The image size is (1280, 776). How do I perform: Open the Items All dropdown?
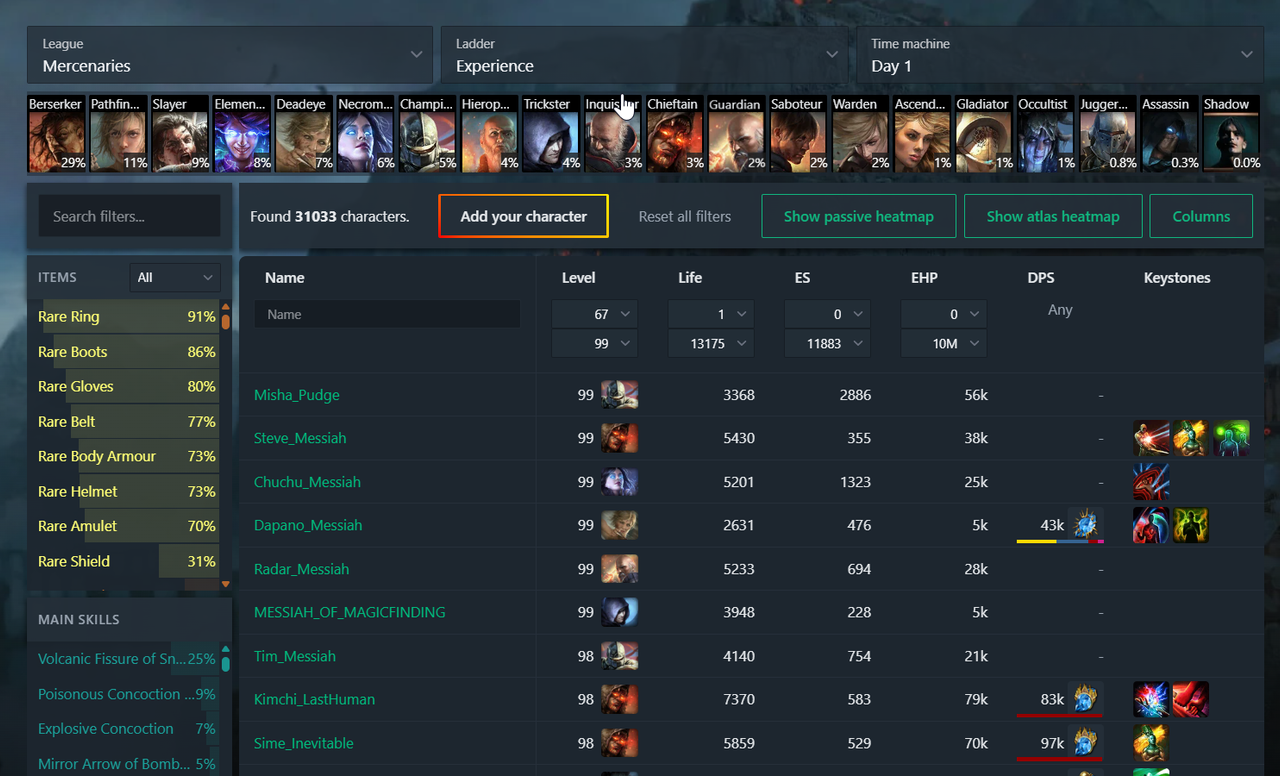[175, 278]
